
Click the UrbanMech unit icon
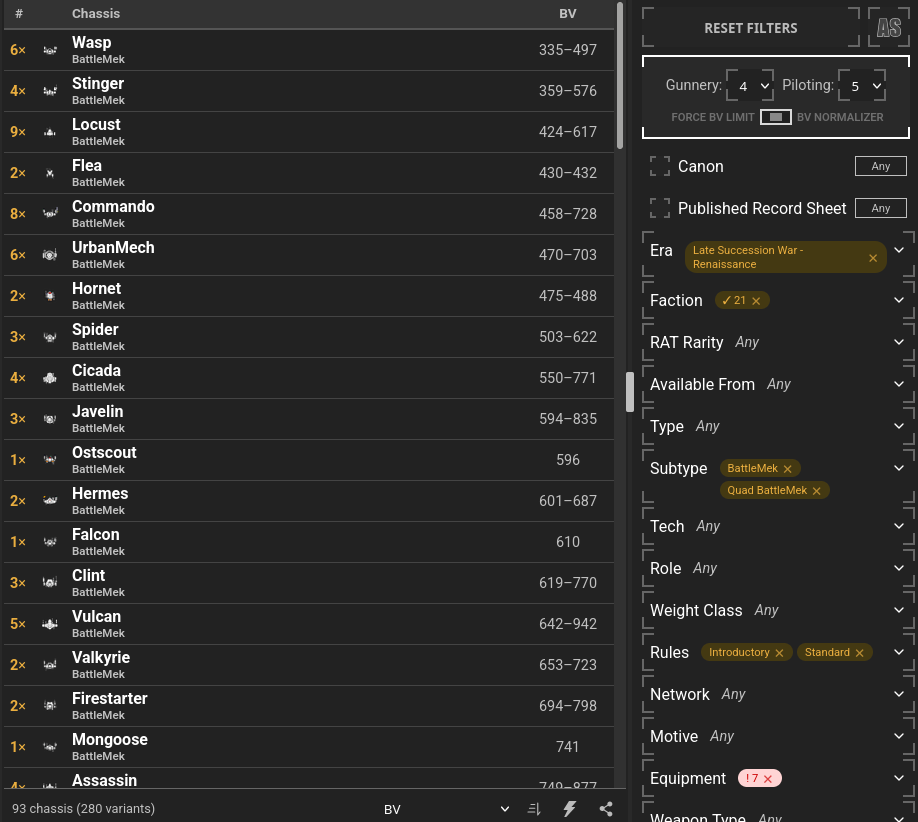pos(50,255)
